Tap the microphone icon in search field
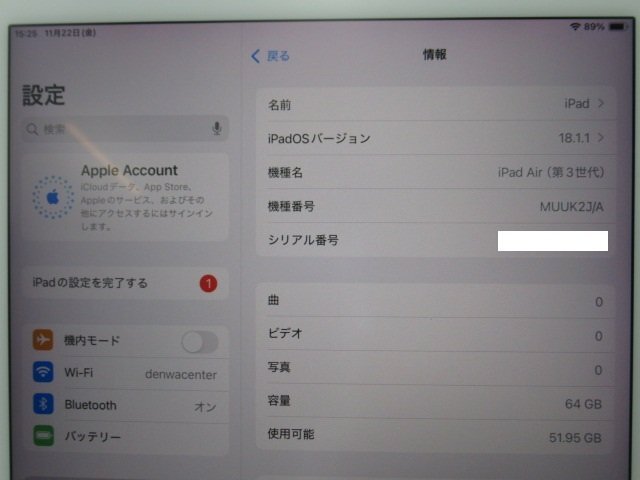 click(217, 128)
